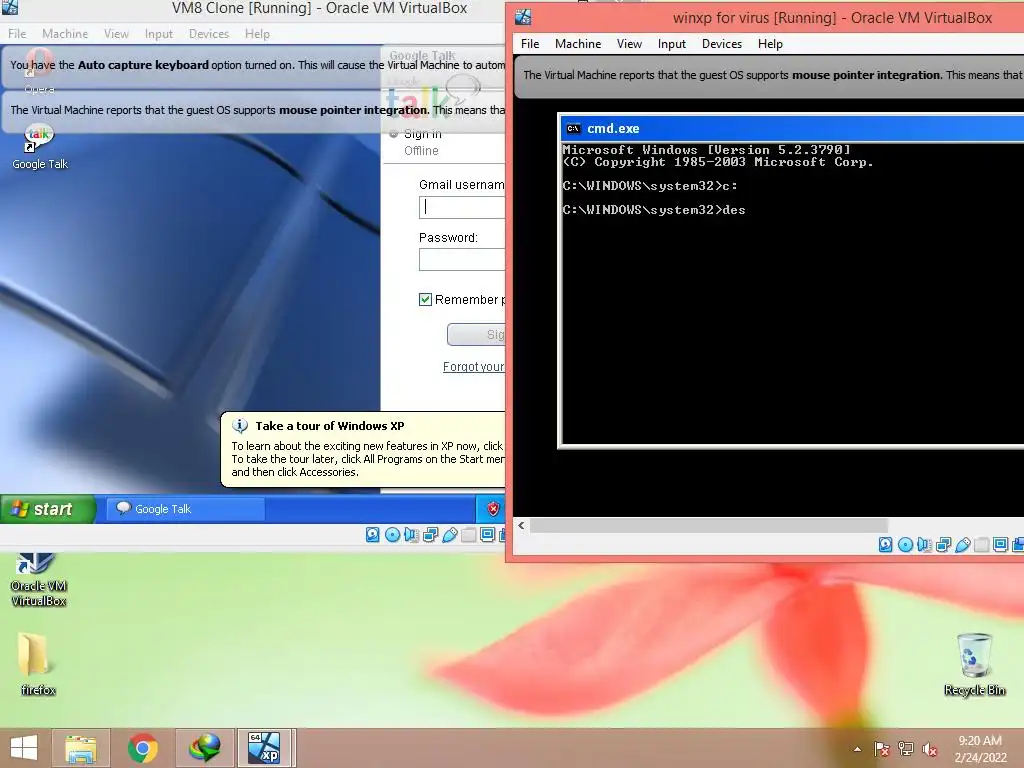Click Action Center flag tray icon
Screen dimensions: 1024x768
pos(882,748)
